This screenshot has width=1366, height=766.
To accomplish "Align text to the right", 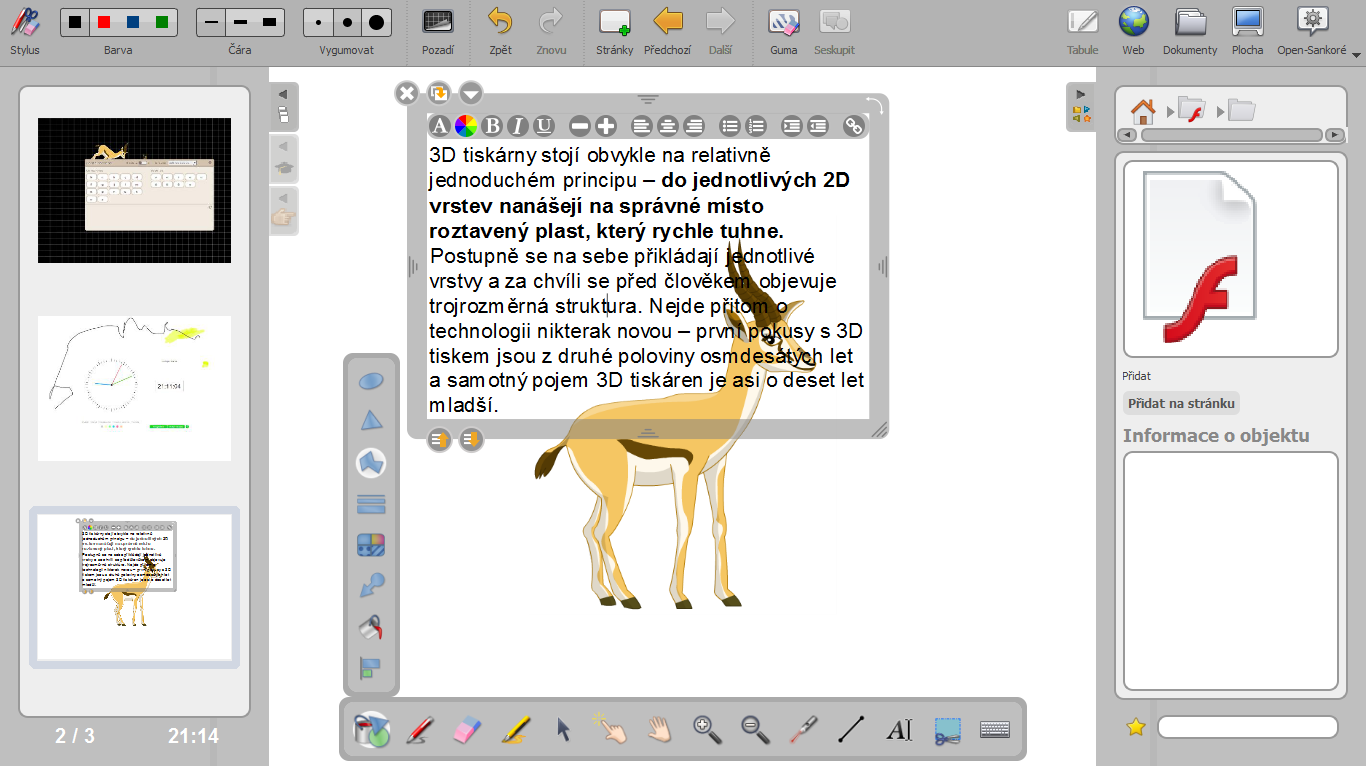I will tap(694, 126).
